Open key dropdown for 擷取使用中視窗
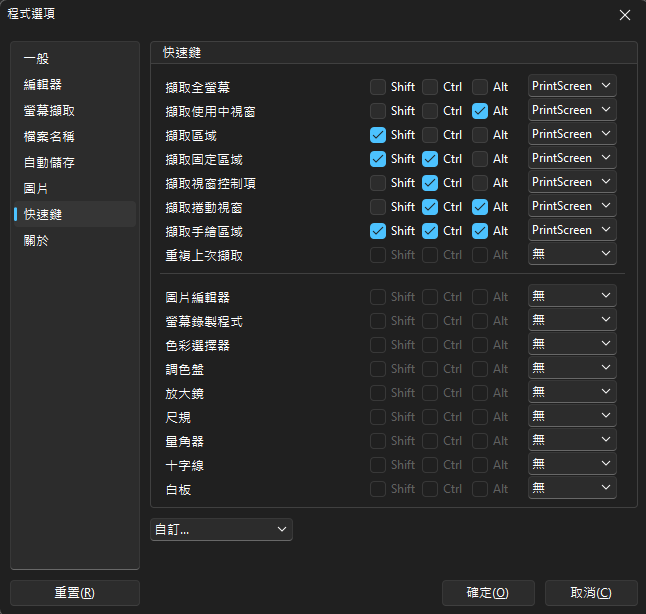This screenshot has width=646, height=614. click(x=572, y=110)
